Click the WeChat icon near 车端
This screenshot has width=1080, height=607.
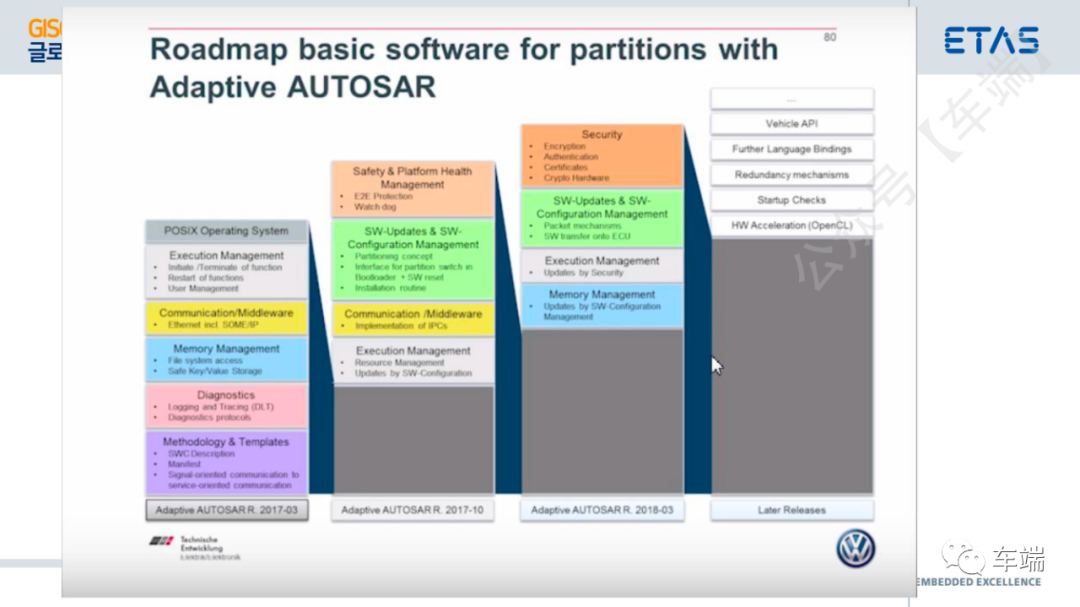tap(963, 557)
